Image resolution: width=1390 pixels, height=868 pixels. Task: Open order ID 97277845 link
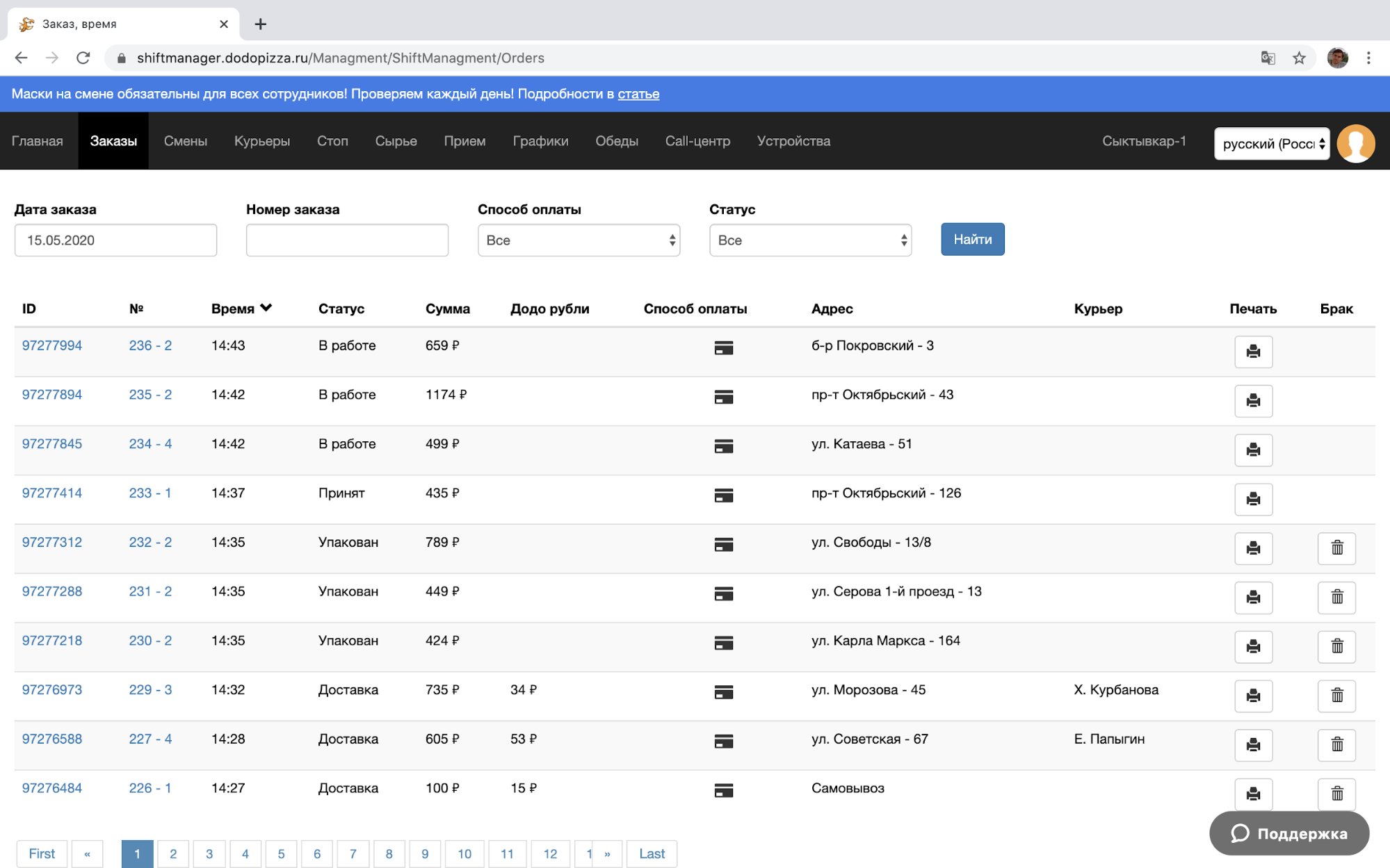point(52,444)
